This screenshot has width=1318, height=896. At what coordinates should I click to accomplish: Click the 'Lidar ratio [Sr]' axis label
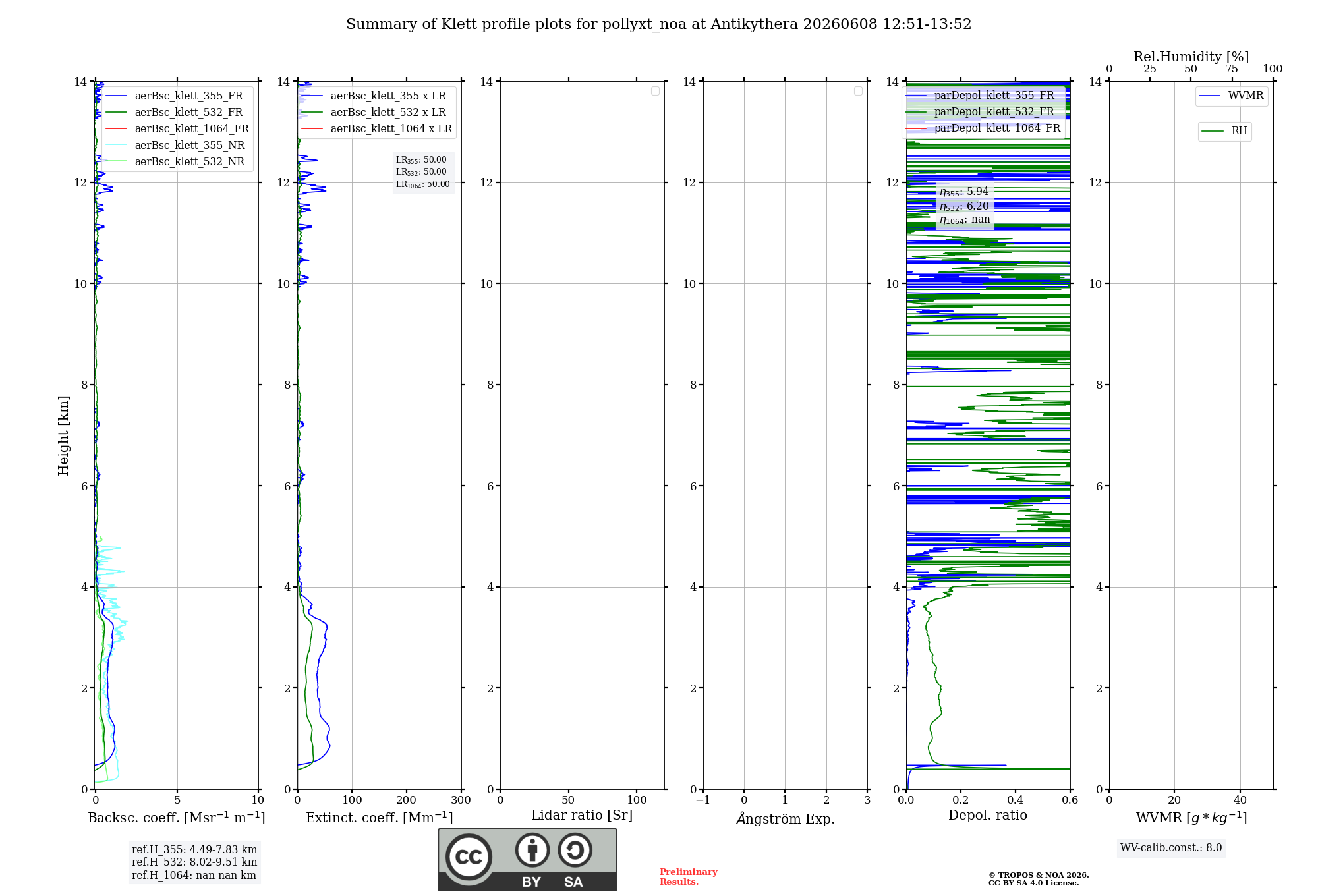click(x=582, y=816)
